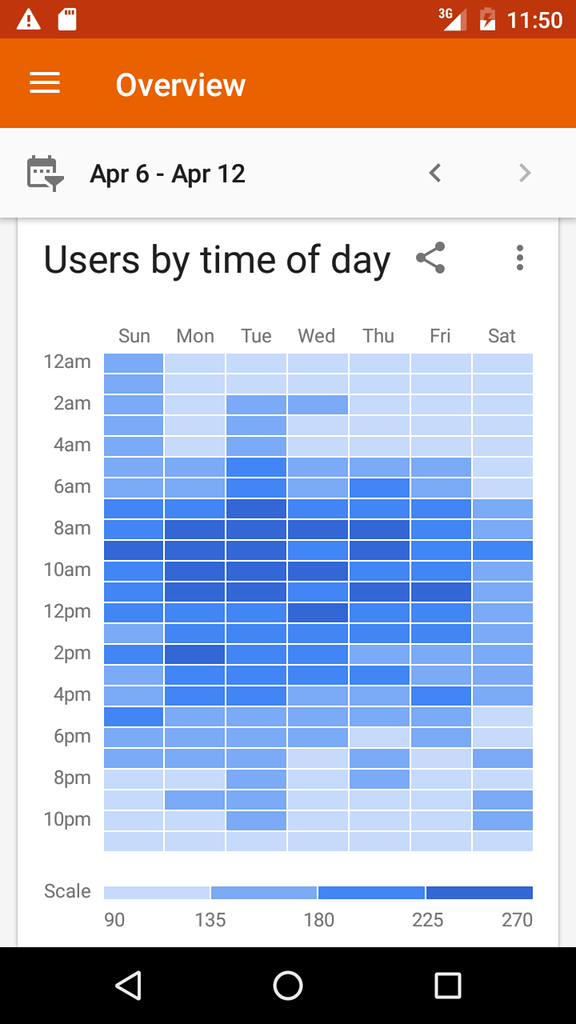Tap the Android home button
Image resolution: width=576 pixels, height=1024 pixels.
(x=288, y=985)
